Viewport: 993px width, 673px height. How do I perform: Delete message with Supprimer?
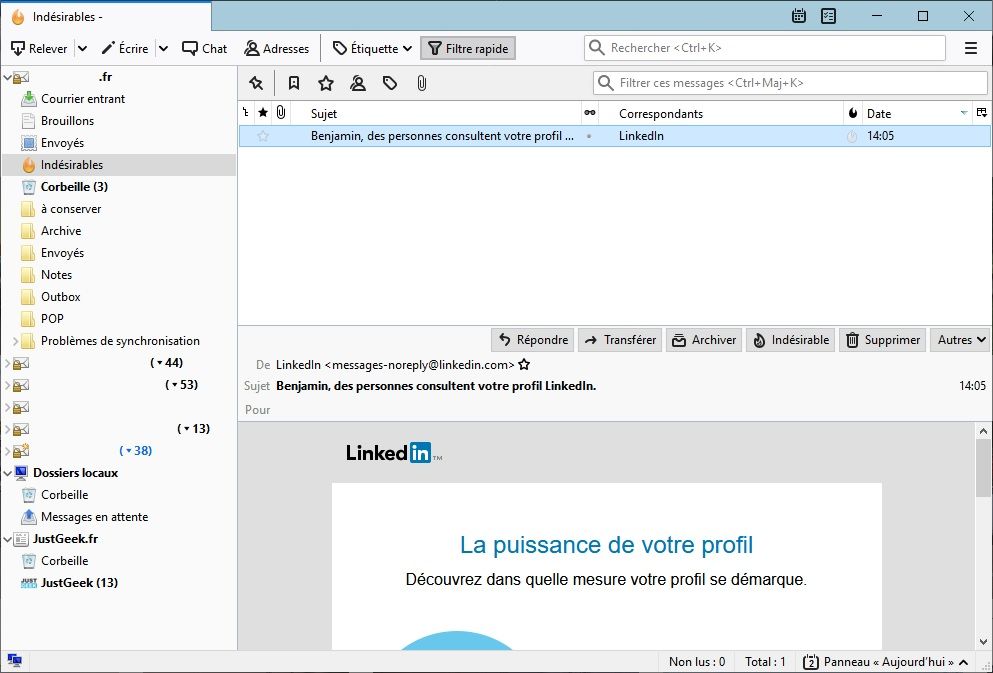[883, 340]
